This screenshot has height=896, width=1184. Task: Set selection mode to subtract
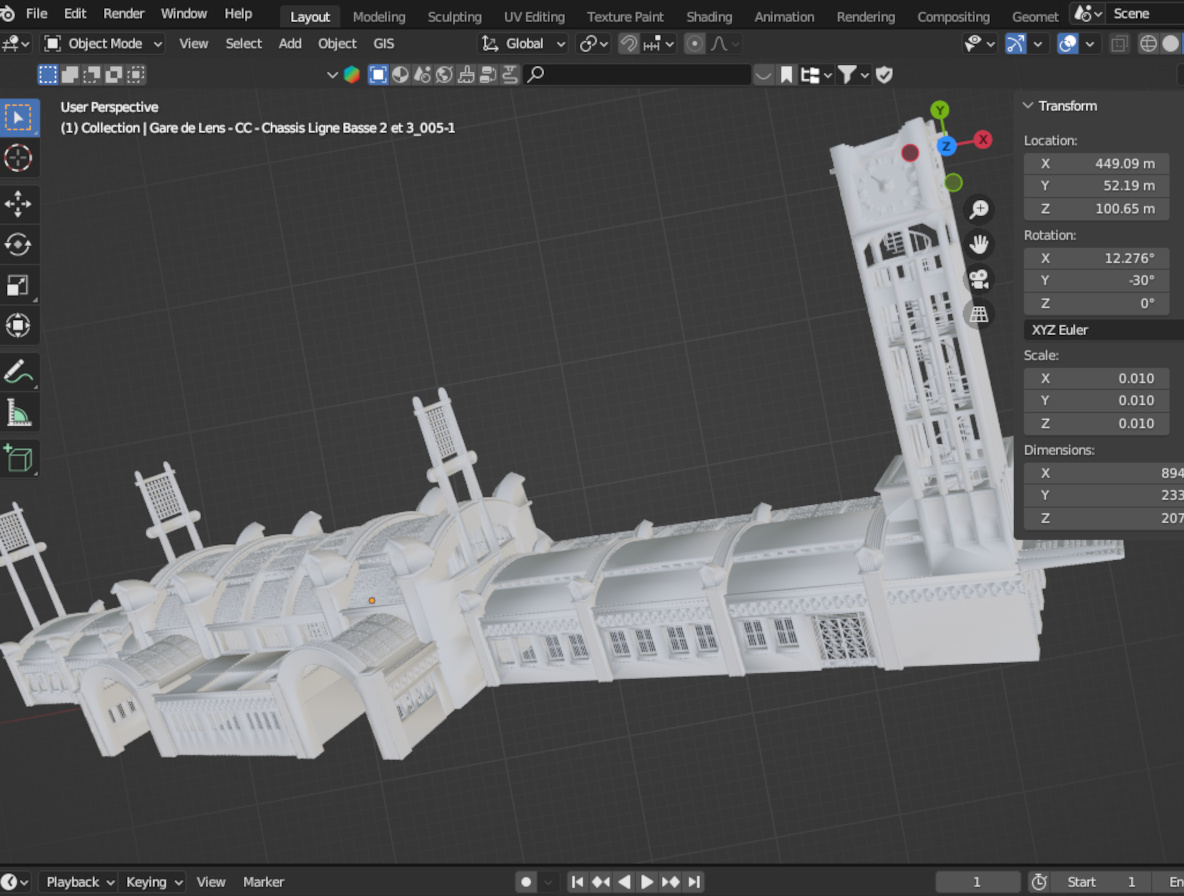click(x=91, y=75)
